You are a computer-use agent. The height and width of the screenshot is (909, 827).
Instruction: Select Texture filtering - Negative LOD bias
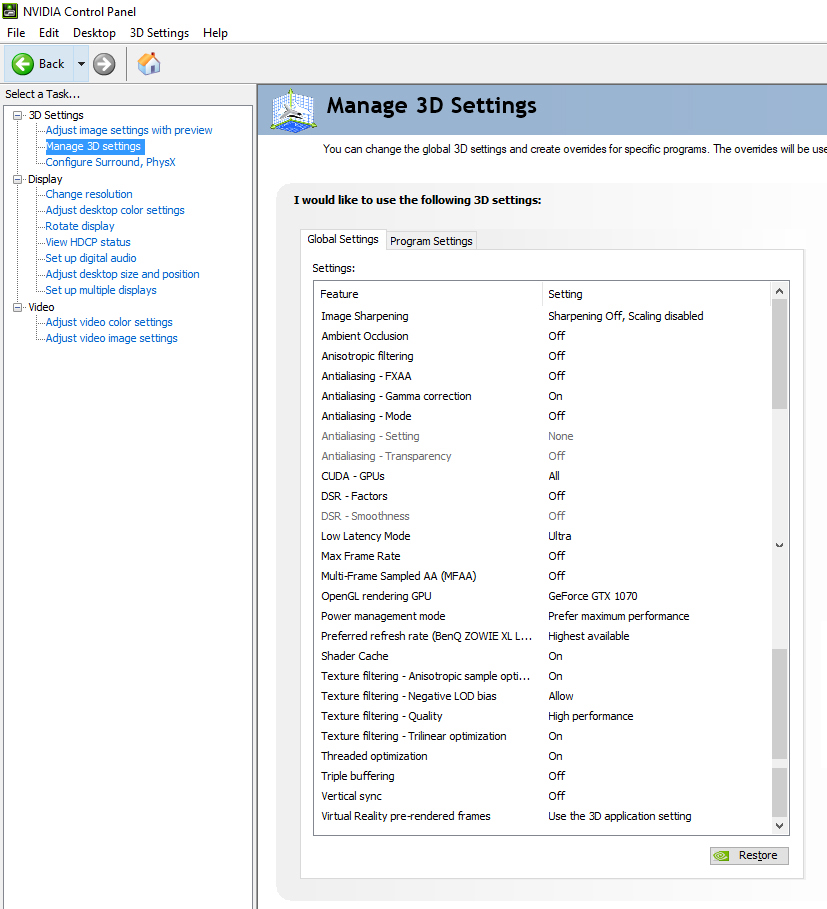pyautogui.click(x=543, y=696)
